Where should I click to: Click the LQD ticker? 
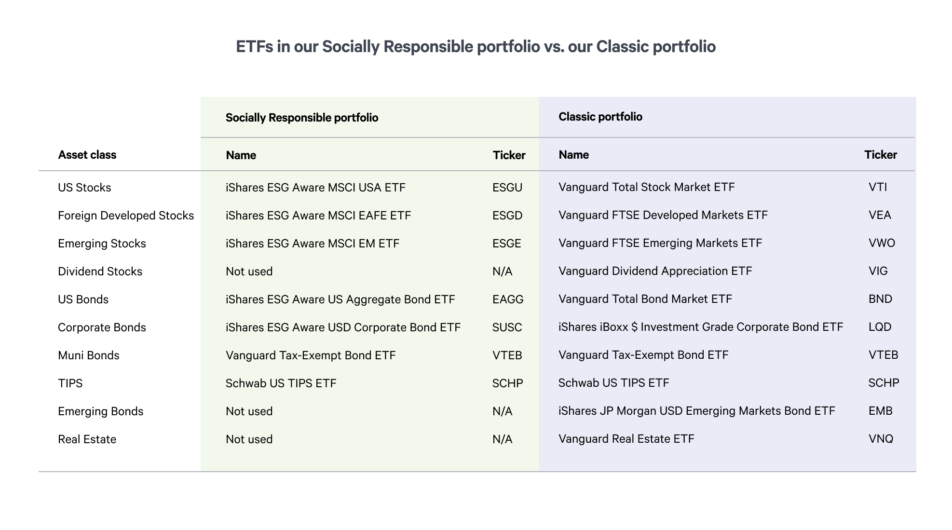point(880,327)
